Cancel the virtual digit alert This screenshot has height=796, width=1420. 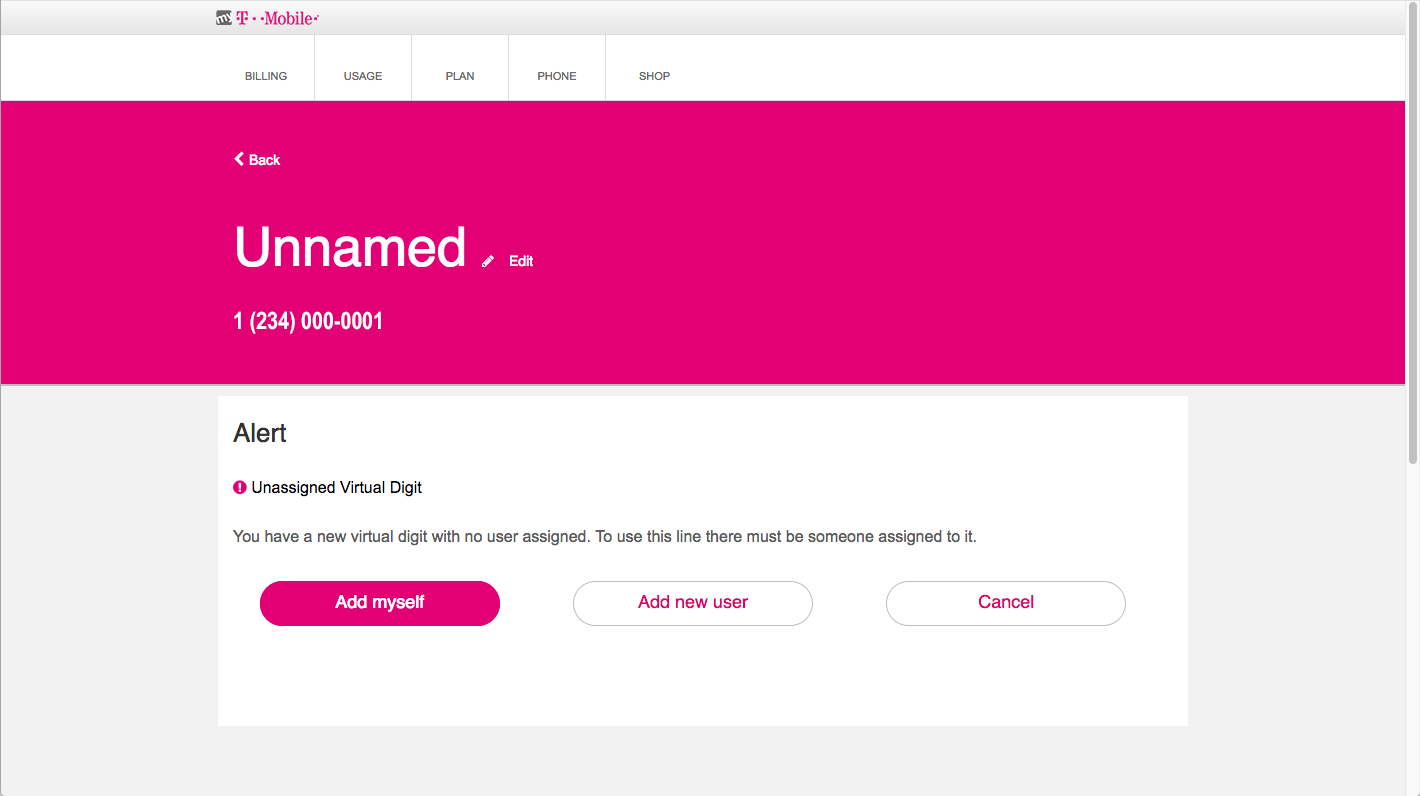(x=1006, y=603)
